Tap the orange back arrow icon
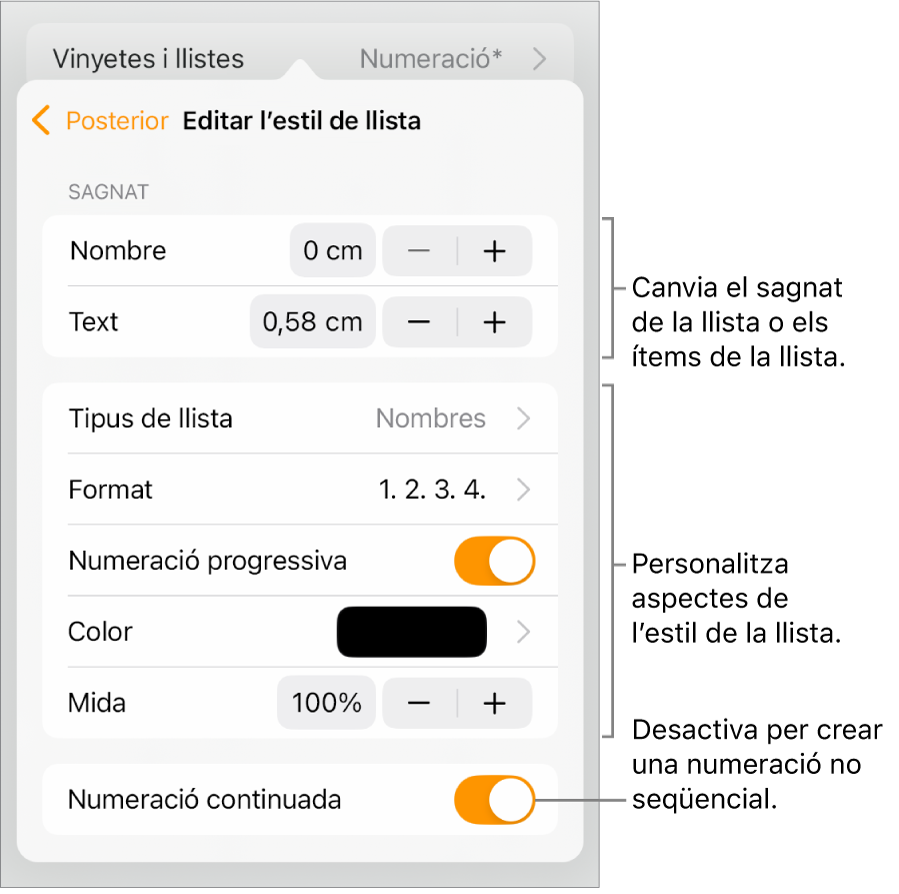This screenshot has width=899, height=894. pyautogui.click(x=41, y=120)
